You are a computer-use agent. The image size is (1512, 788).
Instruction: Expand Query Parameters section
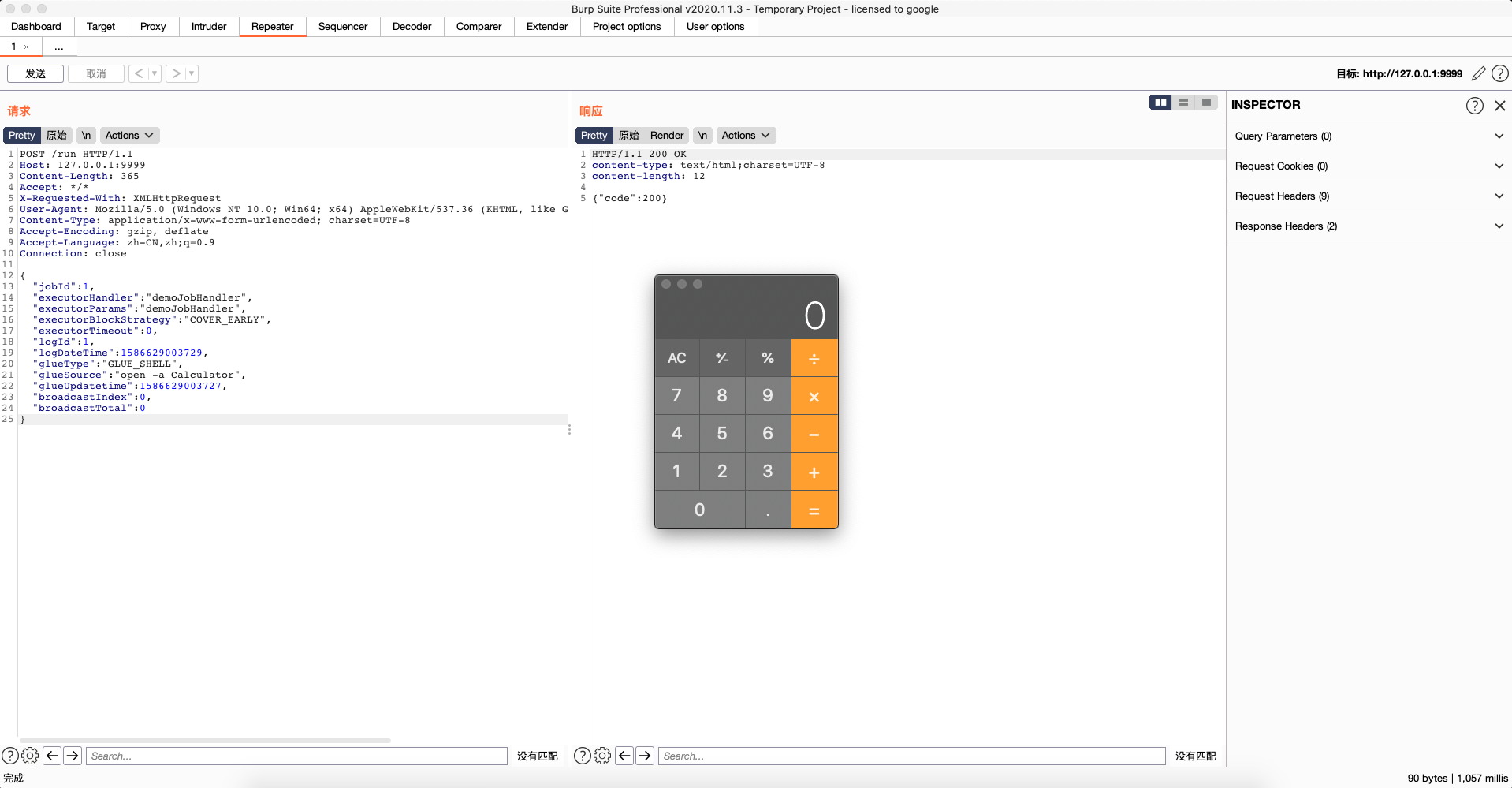coord(1369,136)
